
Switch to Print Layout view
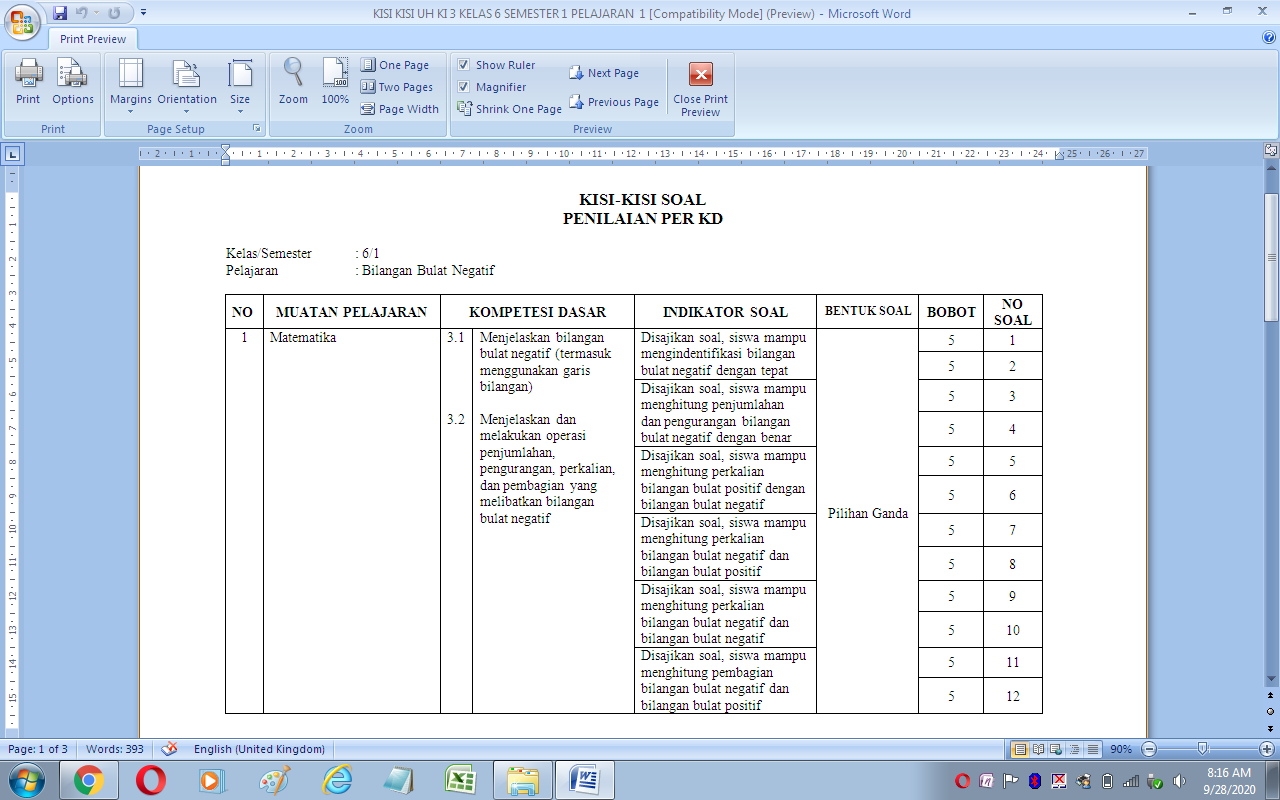(1020, 749)
